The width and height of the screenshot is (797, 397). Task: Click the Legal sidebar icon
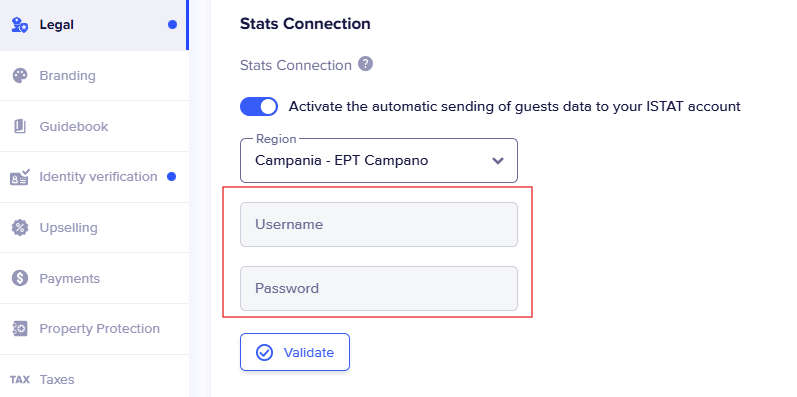[x=20, y=25]
